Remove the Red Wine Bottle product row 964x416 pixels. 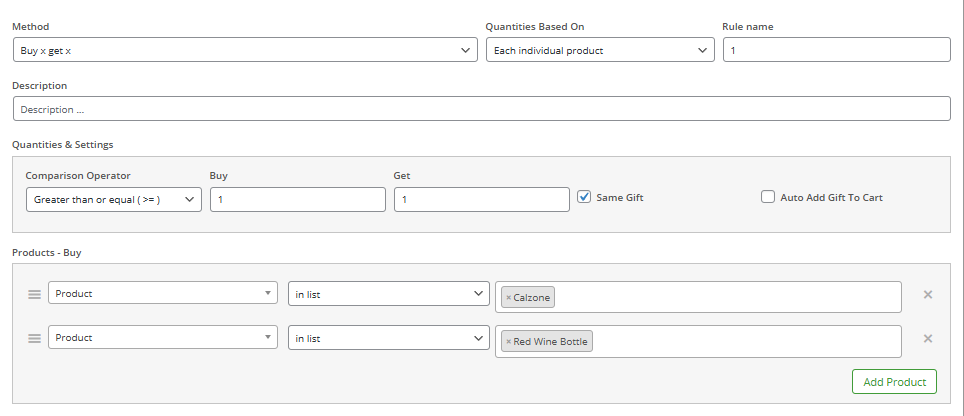[928, 339]
